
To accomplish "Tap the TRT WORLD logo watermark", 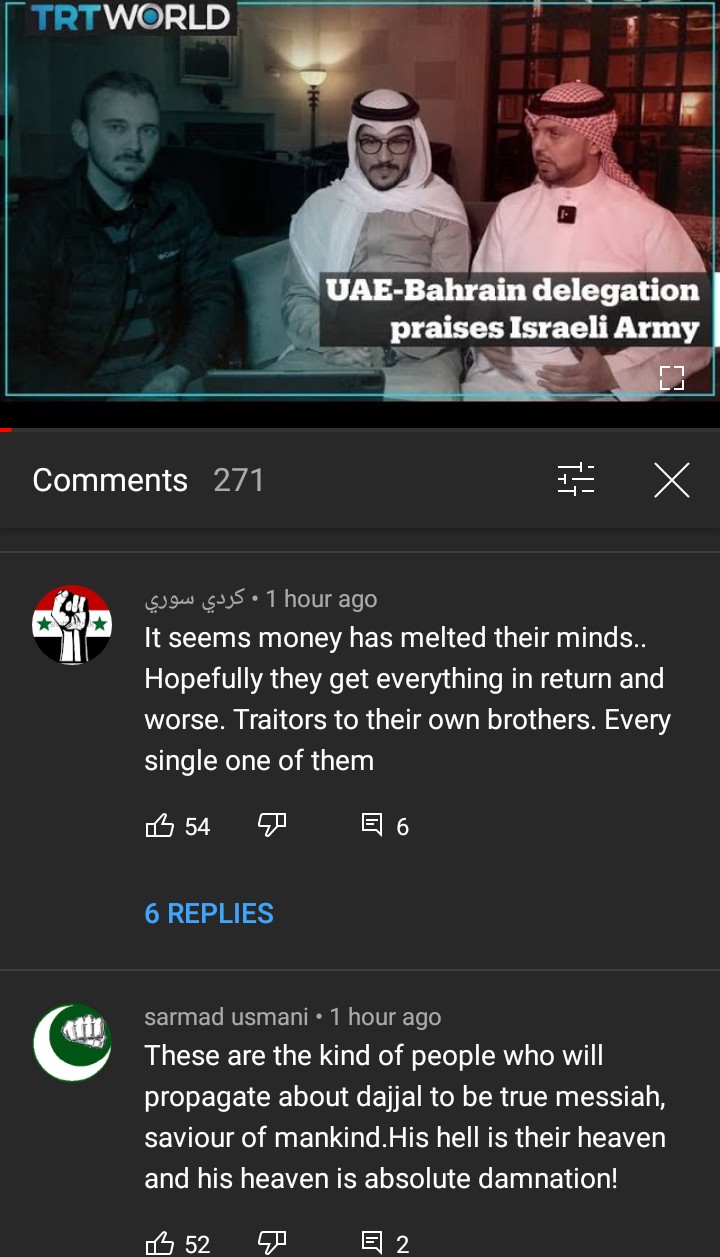I will tap(129, 17).
